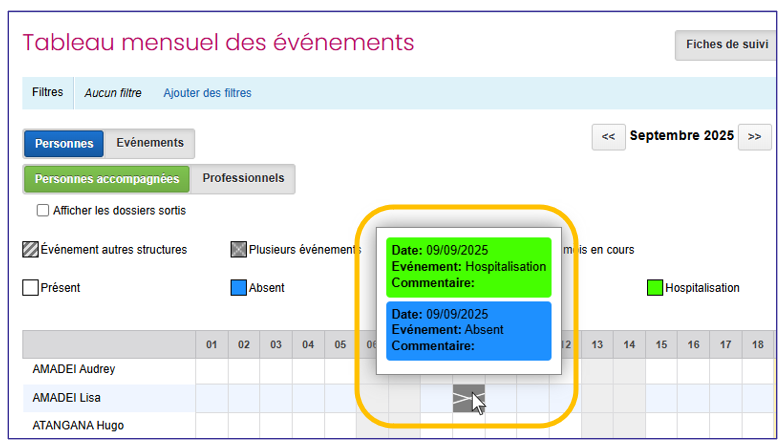
Task: Open the 'Filtres' tab
Action: 47,93
